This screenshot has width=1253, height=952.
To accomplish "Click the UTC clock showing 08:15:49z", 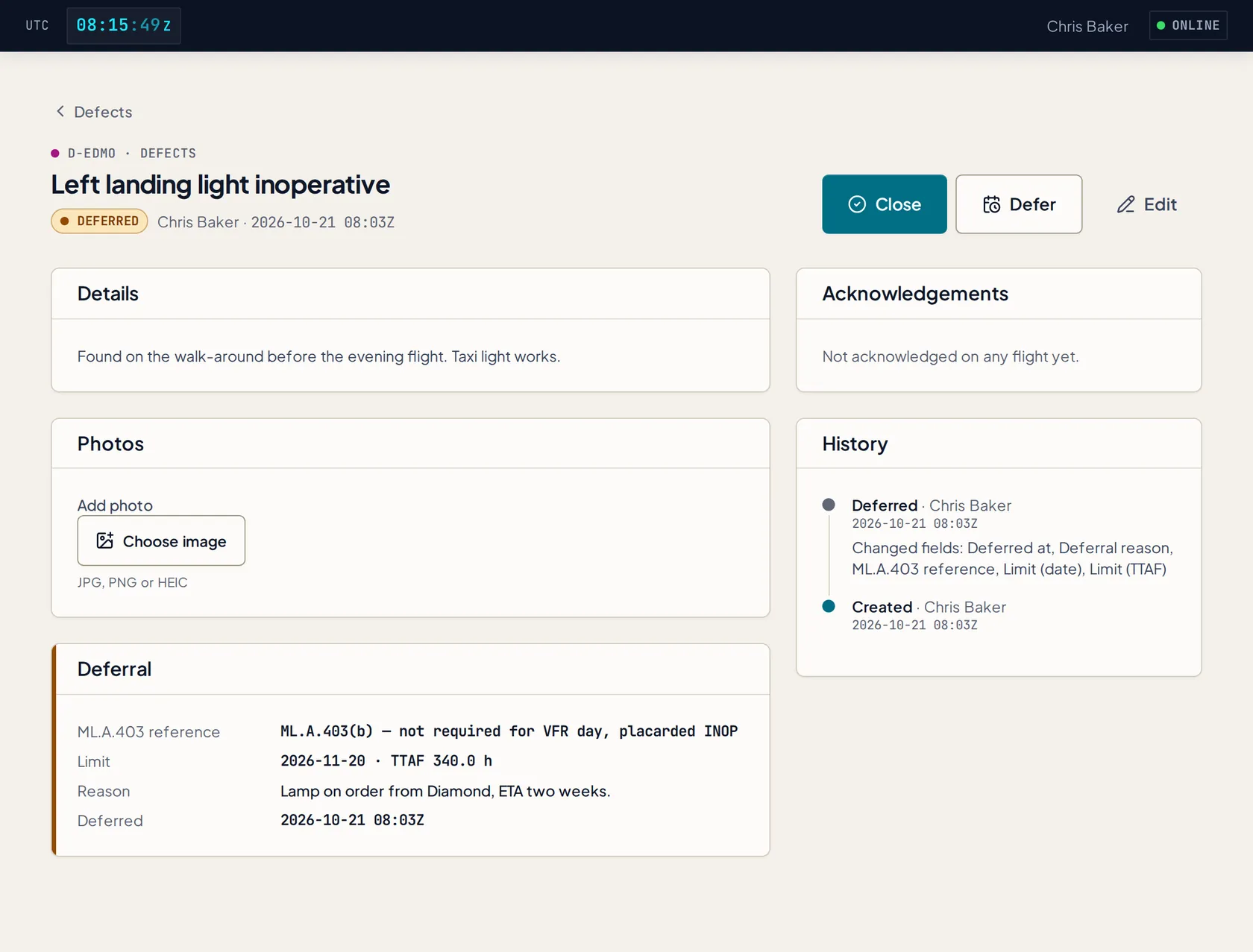I will pyautogui.click(x=124, y=25).
